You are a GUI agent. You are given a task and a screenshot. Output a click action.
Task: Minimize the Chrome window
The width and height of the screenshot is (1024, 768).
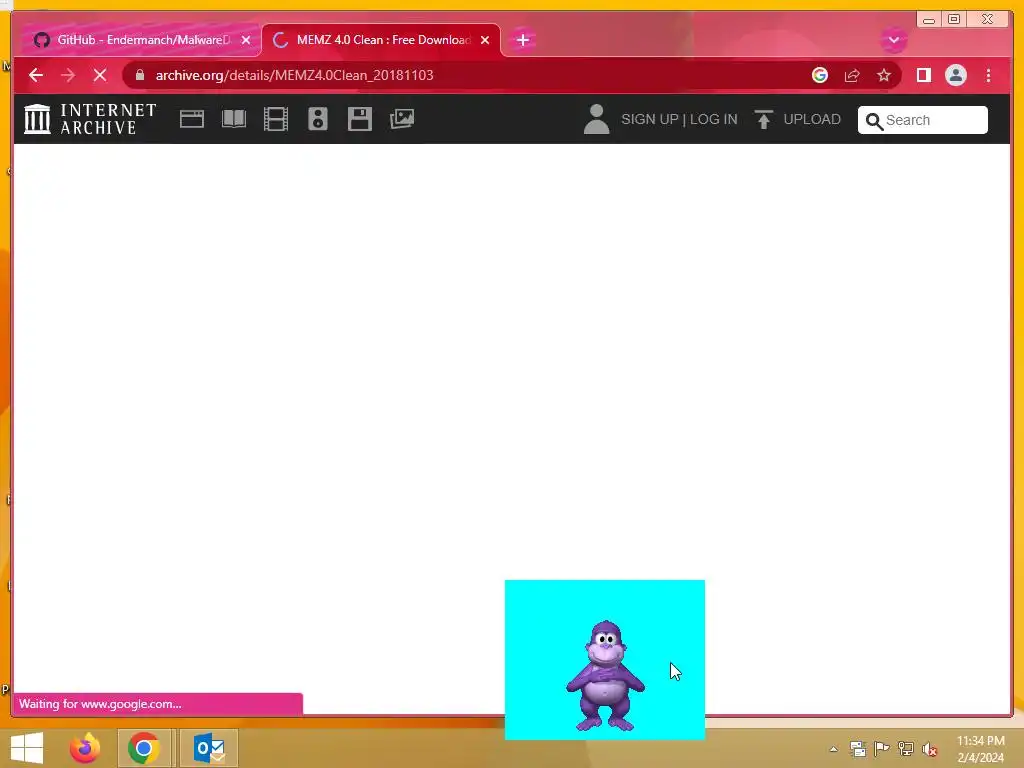click(929, 19)
